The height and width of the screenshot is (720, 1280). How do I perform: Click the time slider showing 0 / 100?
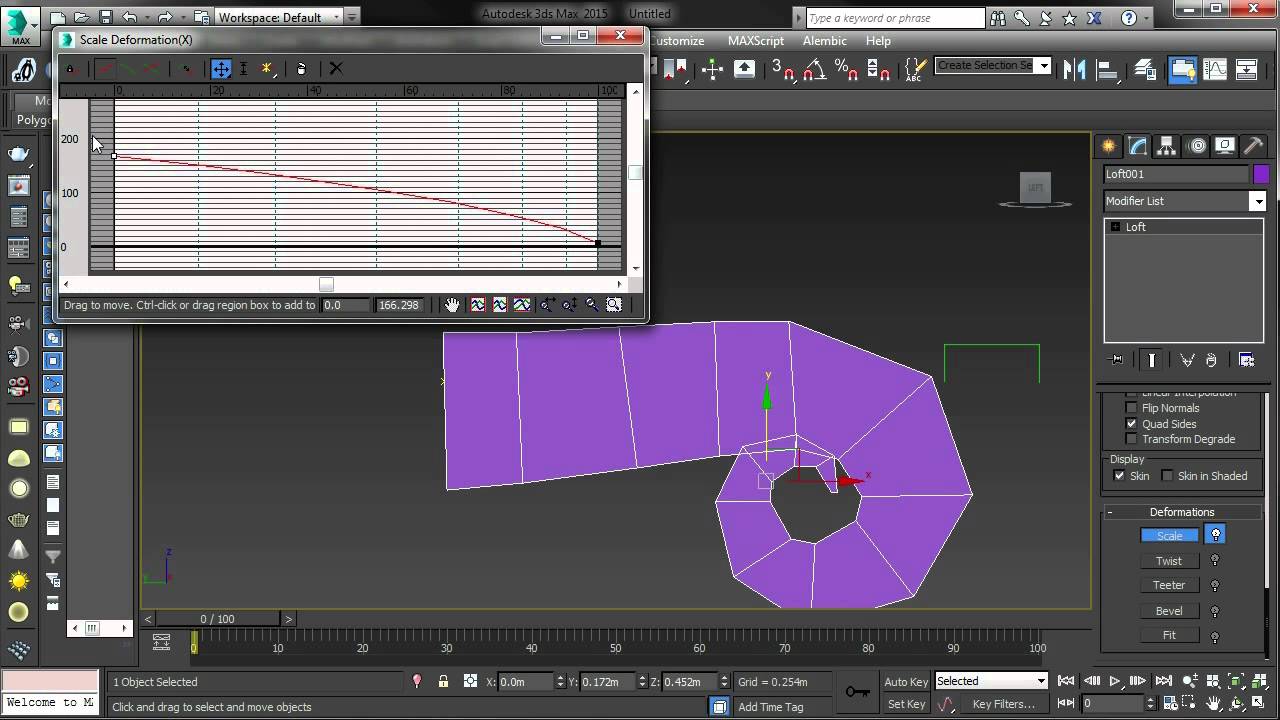point(217,619)
